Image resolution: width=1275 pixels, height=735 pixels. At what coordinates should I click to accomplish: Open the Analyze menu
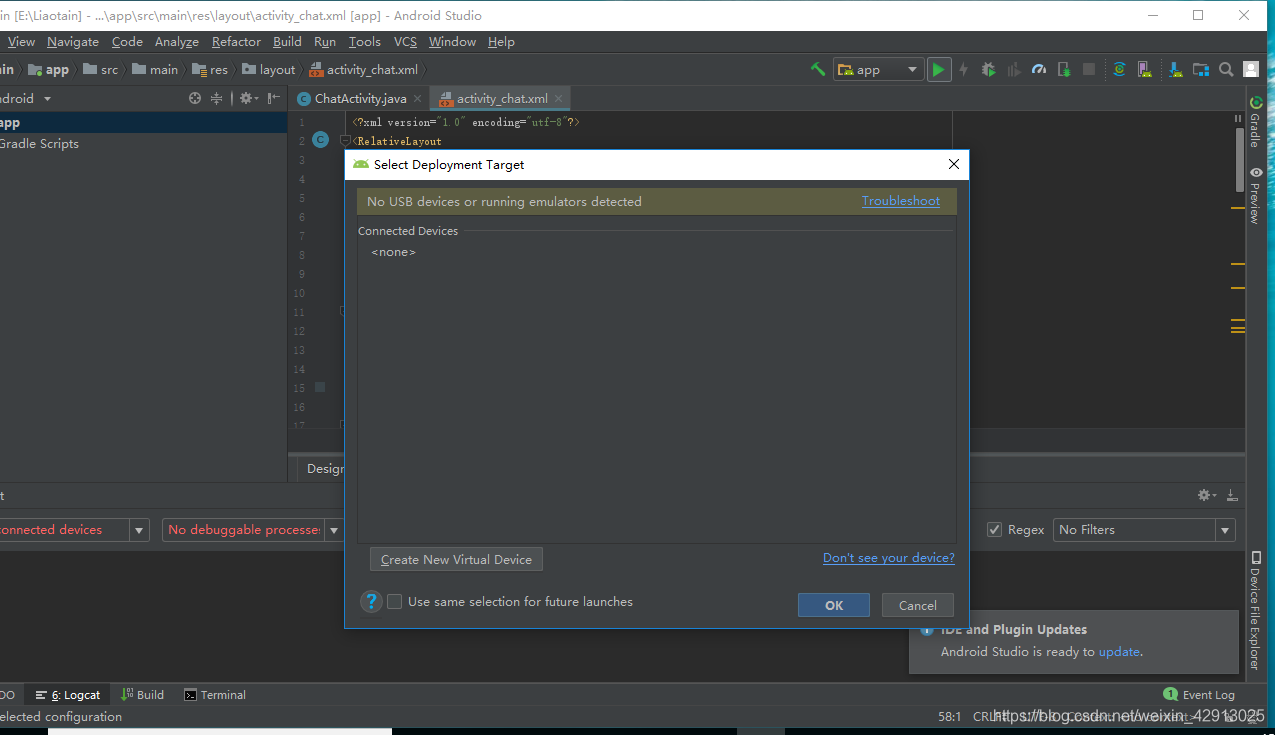pos(177,42)
